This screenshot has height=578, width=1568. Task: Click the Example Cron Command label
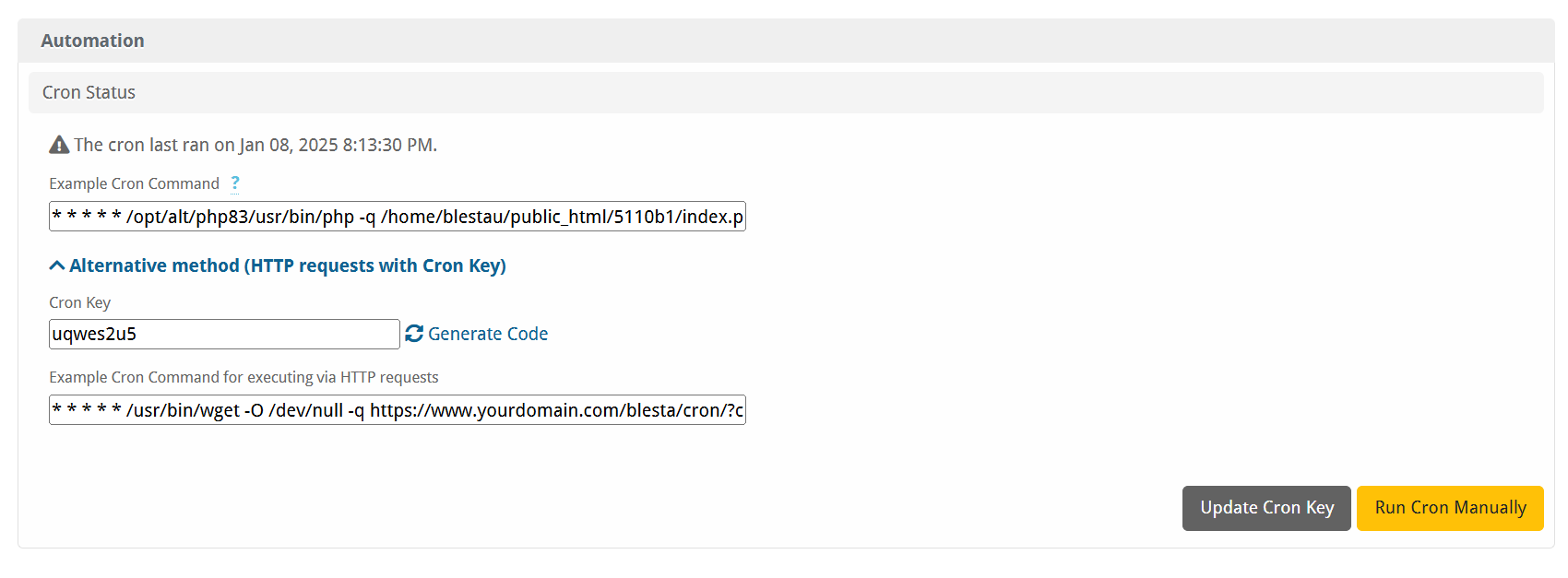[x=134, y=183]
